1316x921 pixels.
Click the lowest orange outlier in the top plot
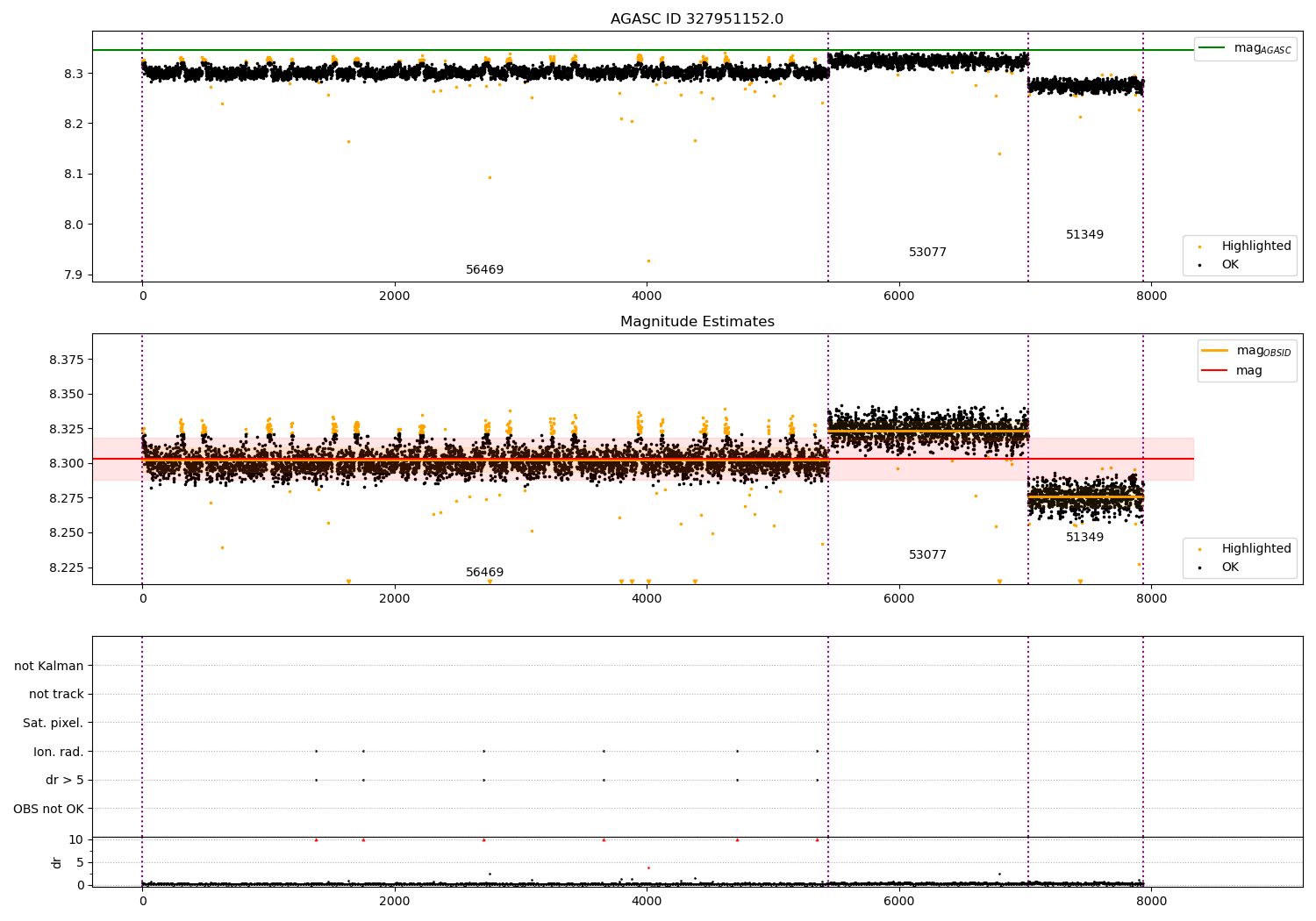(x=648, y=261)
